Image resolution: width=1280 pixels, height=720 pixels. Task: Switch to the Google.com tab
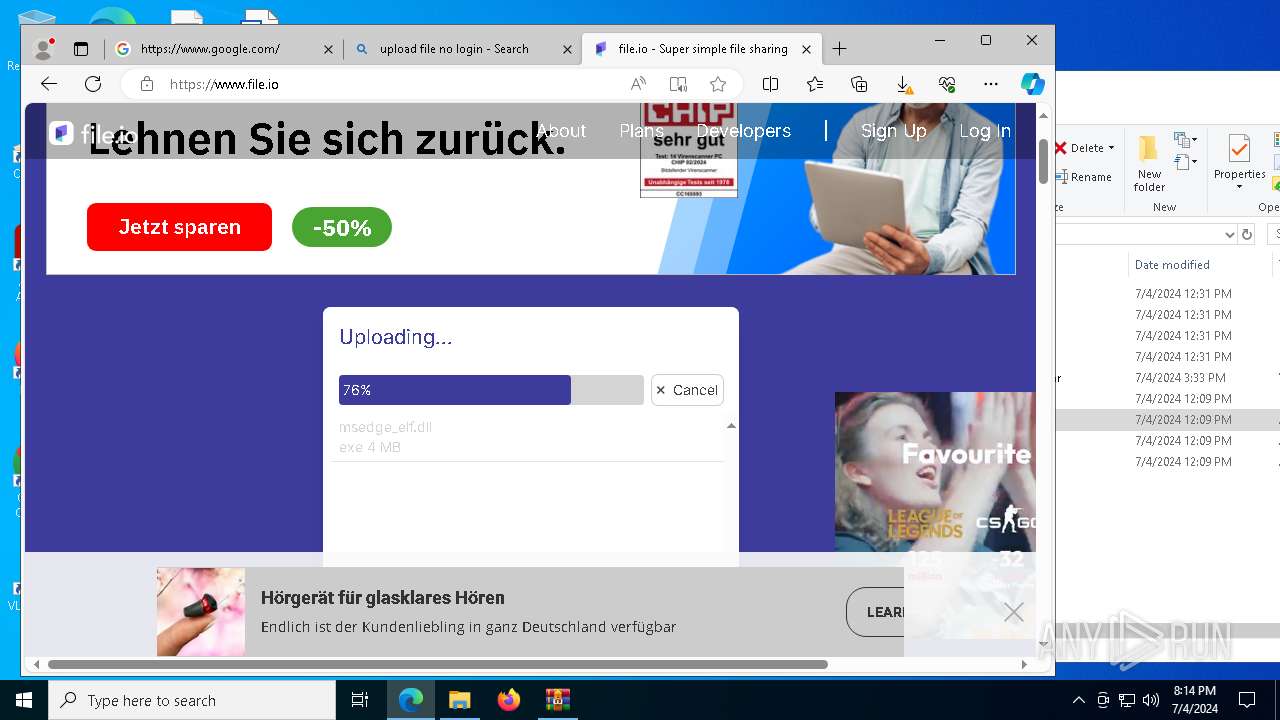(223, 48)
